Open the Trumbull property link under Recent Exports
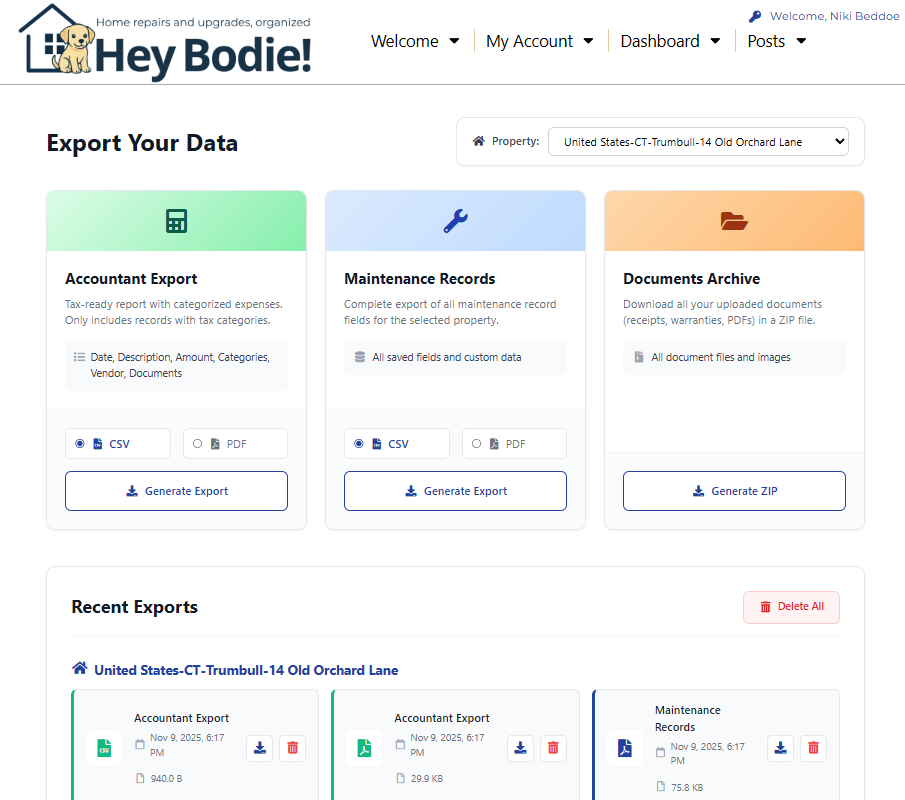The image size is (905, 800). coord(245,670)
